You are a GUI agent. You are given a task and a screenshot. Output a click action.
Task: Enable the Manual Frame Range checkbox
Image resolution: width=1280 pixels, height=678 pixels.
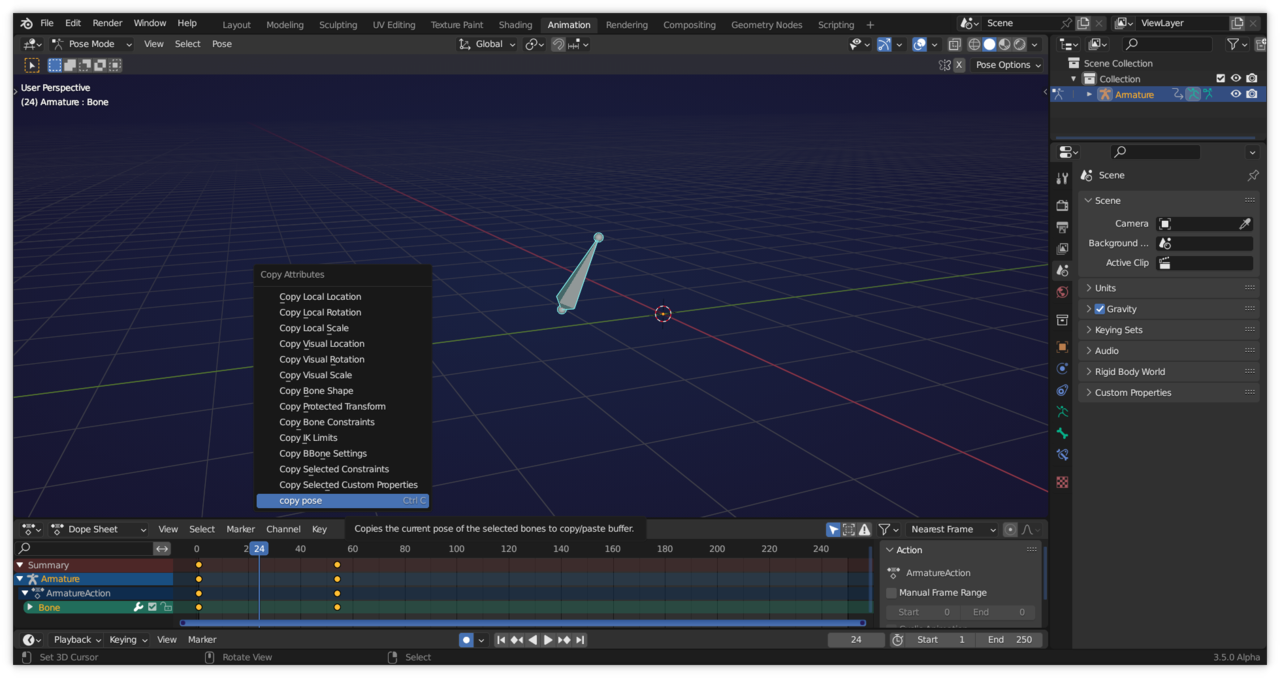(x=892, y=593)
